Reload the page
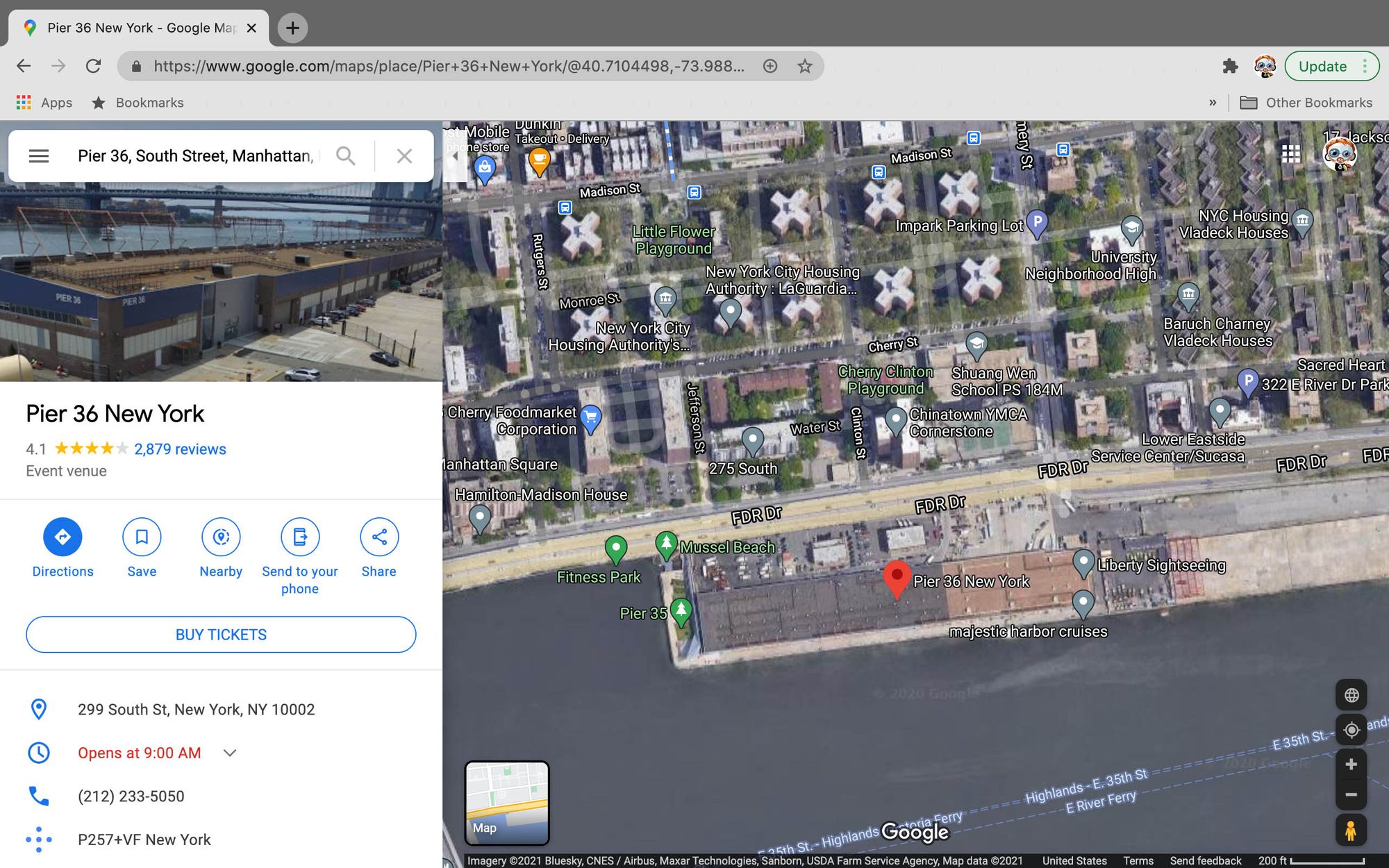 tap(93, 66)
